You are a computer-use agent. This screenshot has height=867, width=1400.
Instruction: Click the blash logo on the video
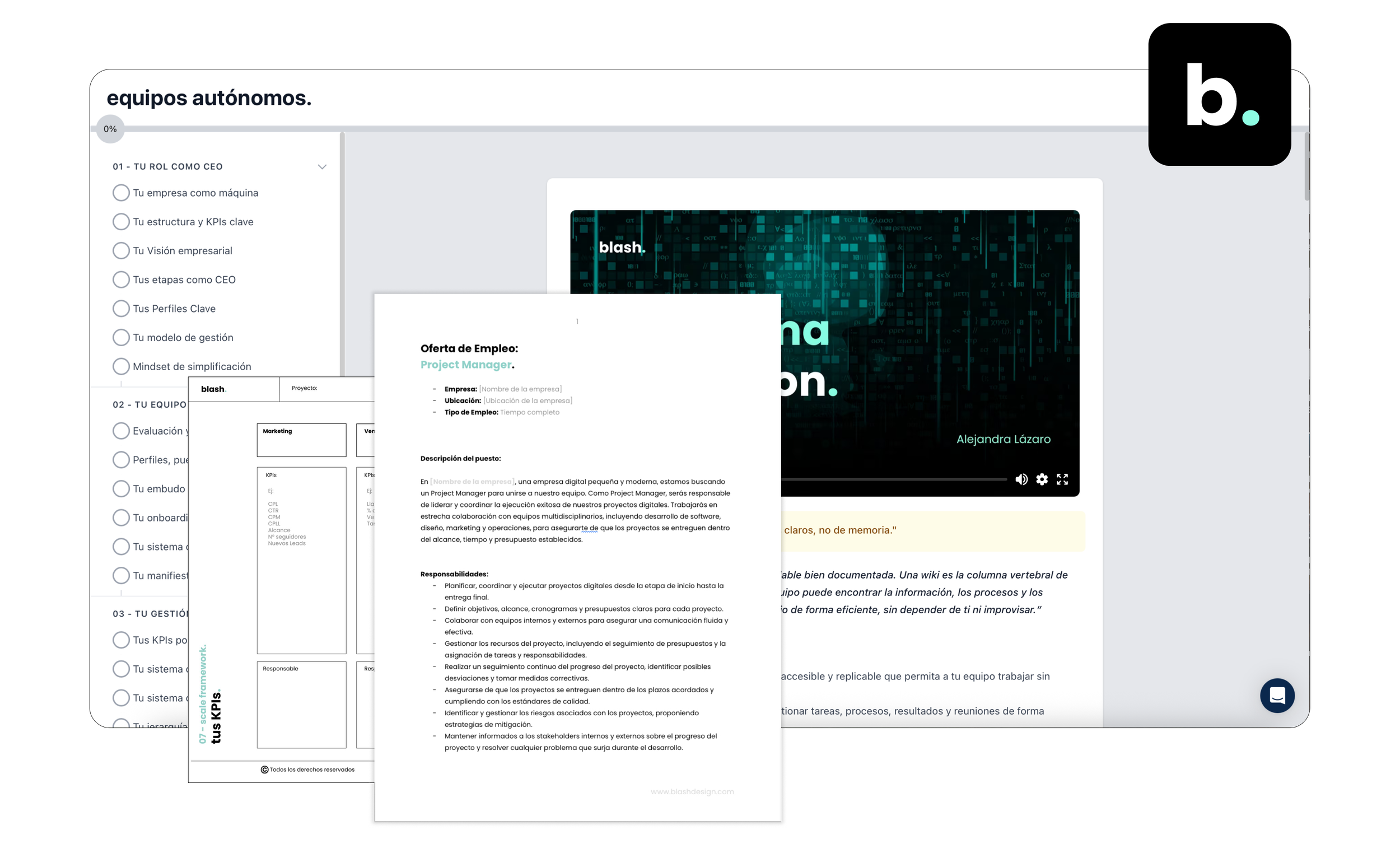[622, 247]
